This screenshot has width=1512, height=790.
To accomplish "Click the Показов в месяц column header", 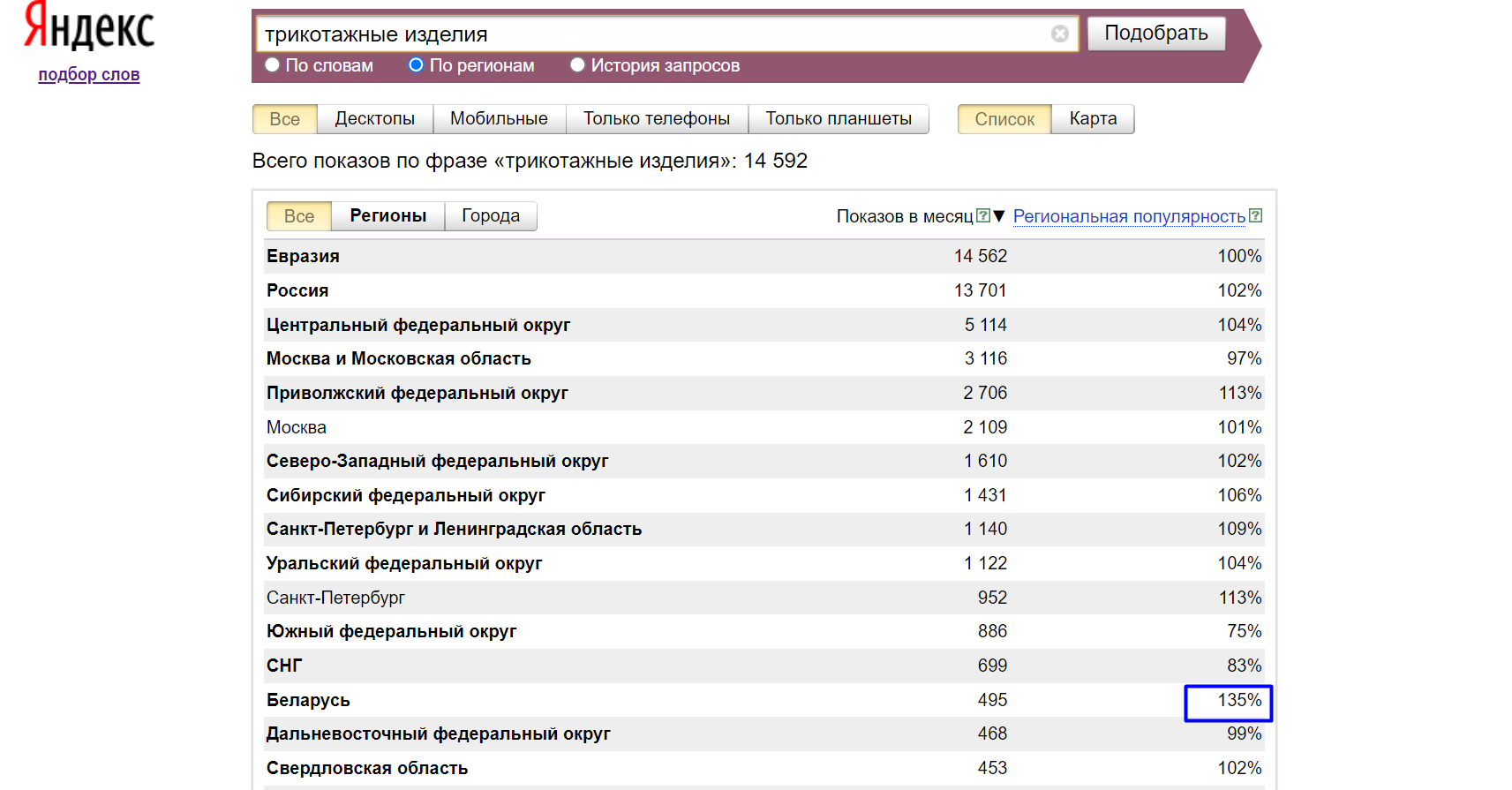I will click(905, 216).
